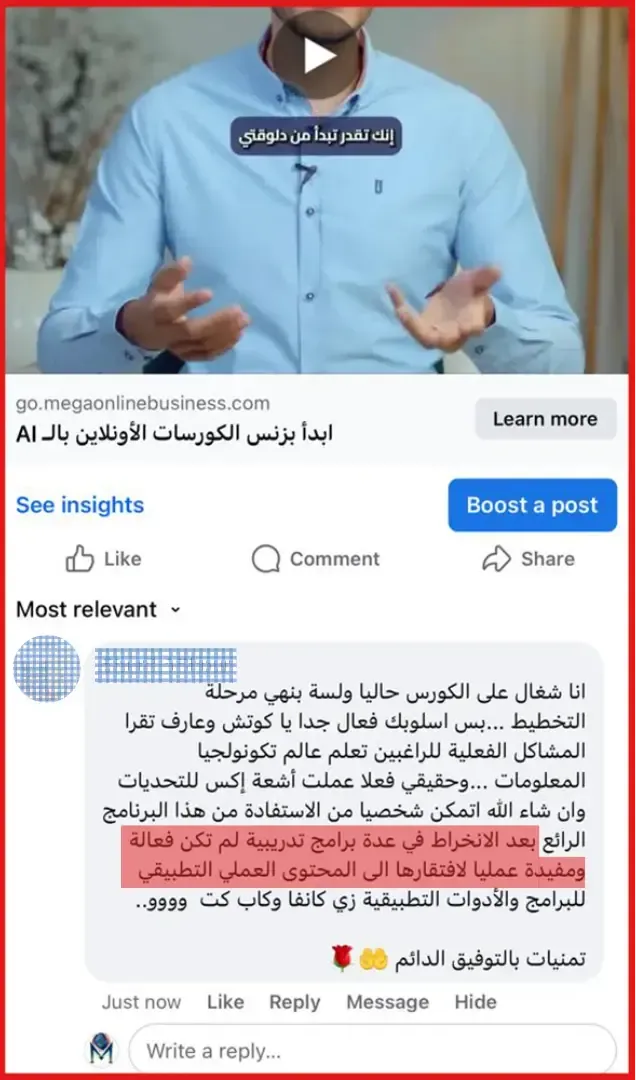Click the blurred commenter name
Viewport: 640px width, 1080px height.
(x=165, y=665)
